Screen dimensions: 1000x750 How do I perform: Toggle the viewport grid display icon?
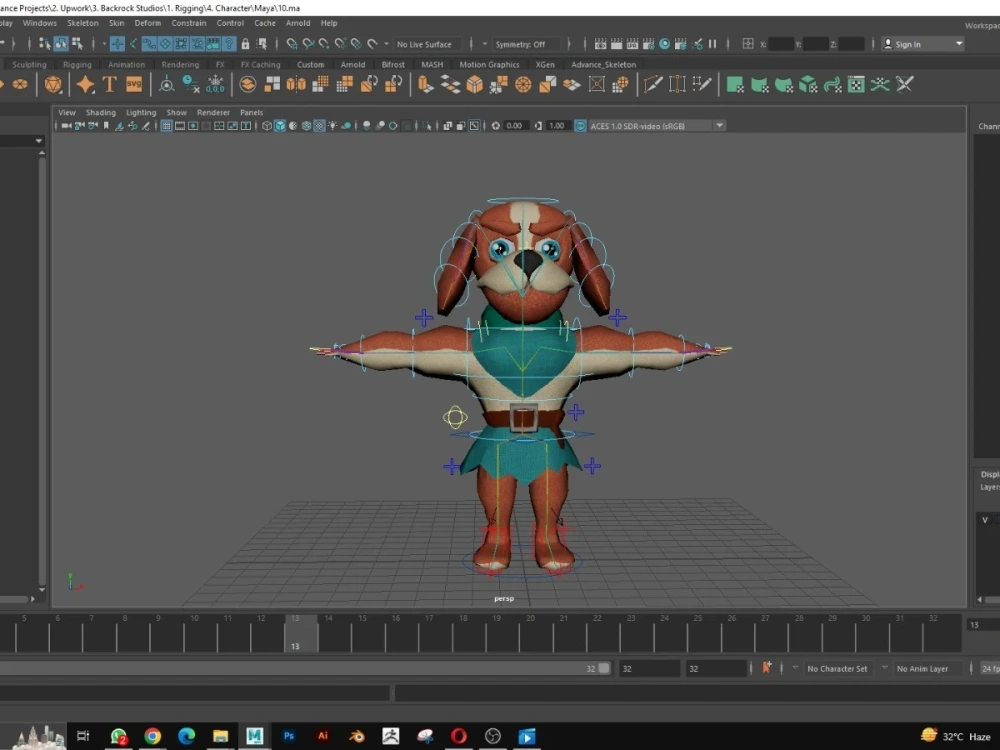click(165, 125)
